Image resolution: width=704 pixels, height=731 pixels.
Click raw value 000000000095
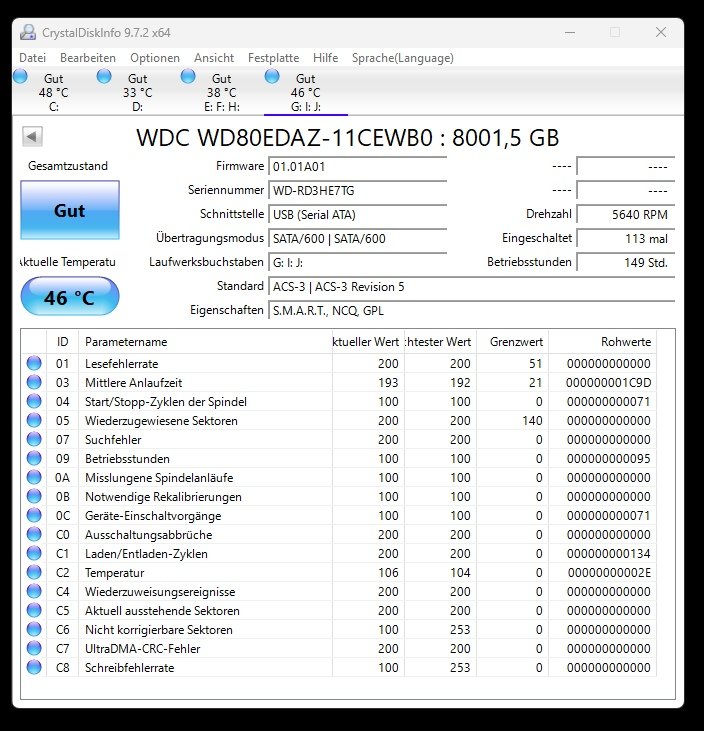(x=608, y=459)
